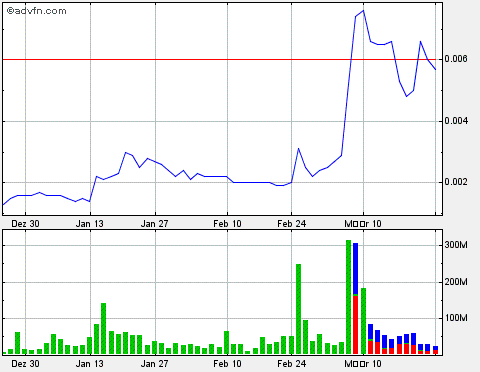Click the 200M volume axis label
Image resolution: width=480 pixels, height=372 pixels.
tap(456, 282)
